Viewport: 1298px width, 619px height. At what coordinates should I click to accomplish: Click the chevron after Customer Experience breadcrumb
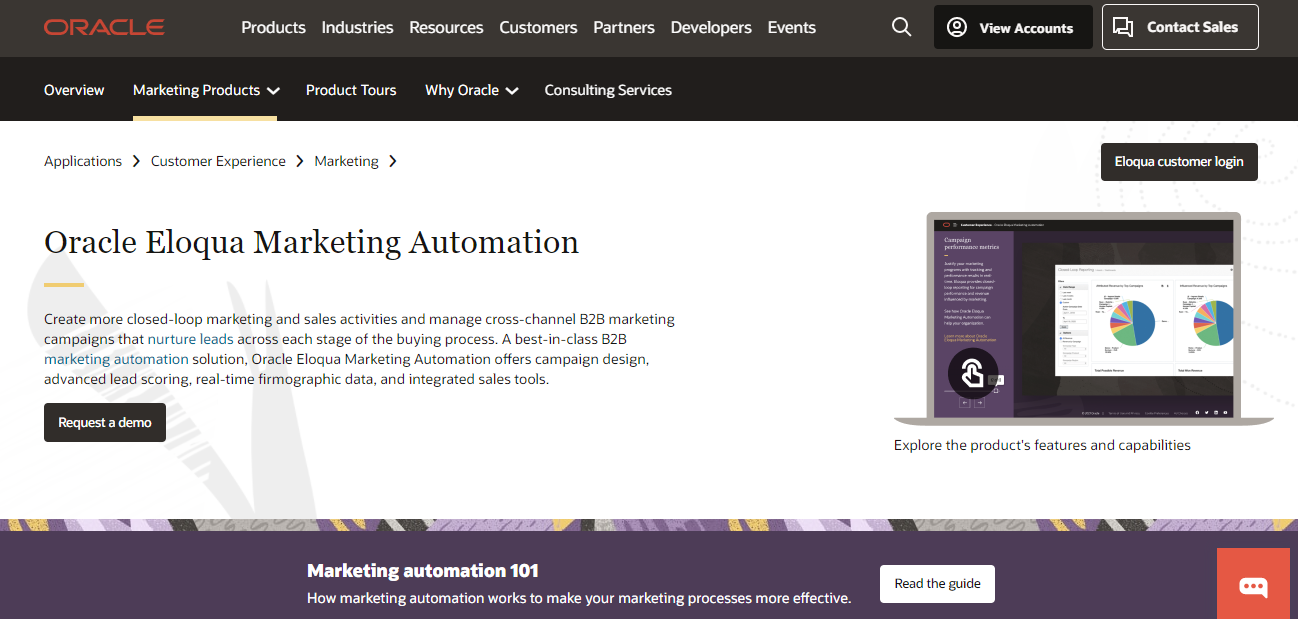(300, 161)
